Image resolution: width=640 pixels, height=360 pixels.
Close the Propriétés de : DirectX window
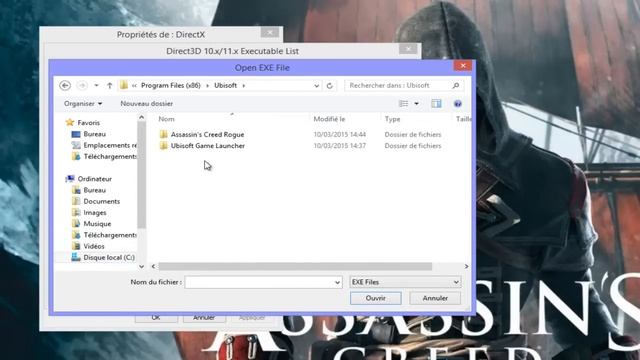click(x=270, y=32)
